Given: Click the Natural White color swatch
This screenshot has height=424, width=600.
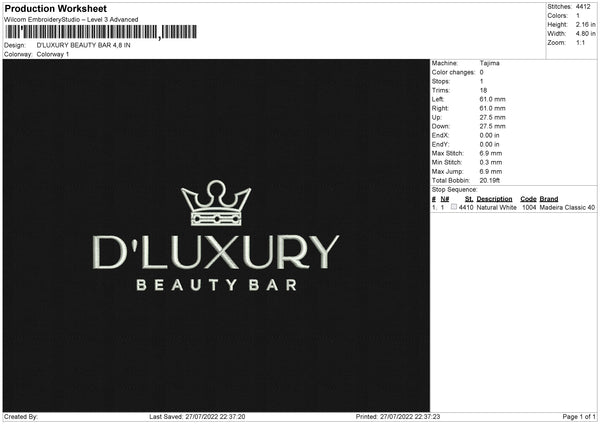Looking at the screenshot, I should pos(454,207).
